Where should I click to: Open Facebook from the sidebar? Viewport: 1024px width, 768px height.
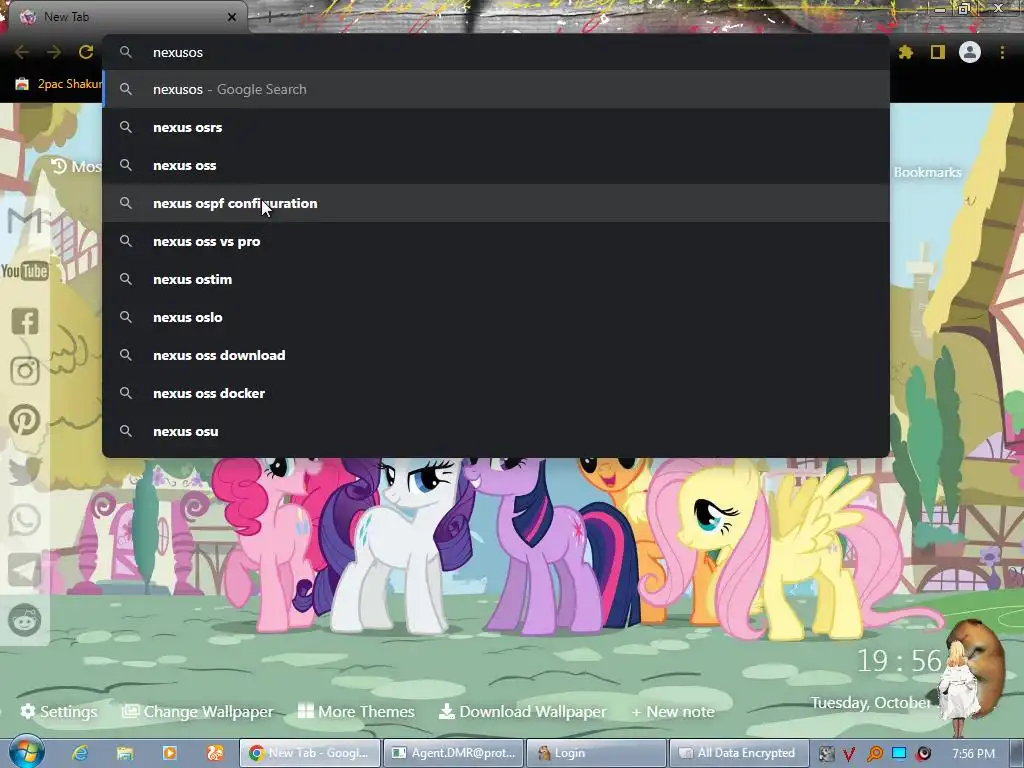25,321
